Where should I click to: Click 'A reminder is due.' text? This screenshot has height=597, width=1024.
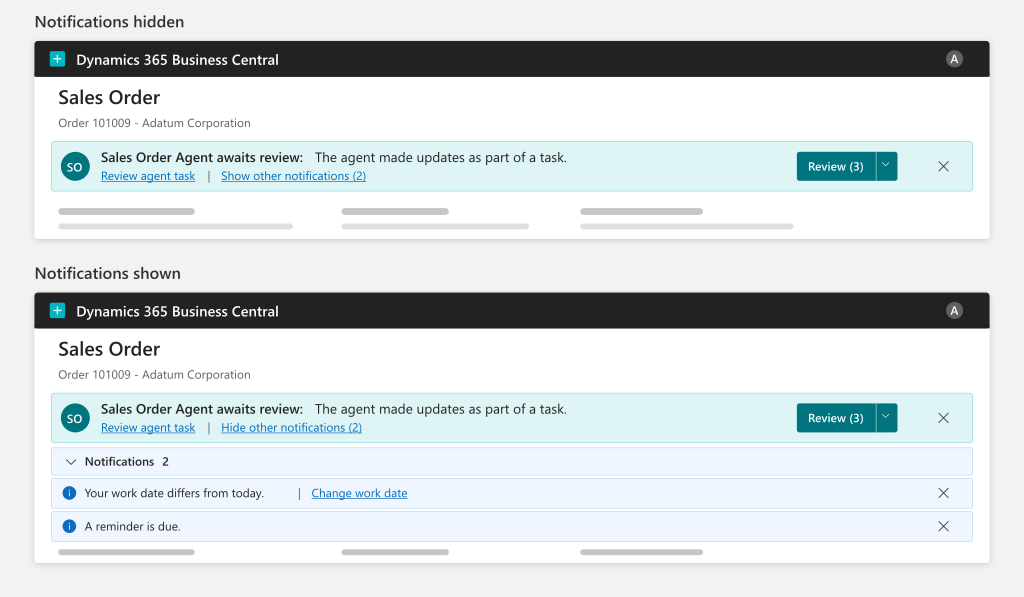click(133, 526)
